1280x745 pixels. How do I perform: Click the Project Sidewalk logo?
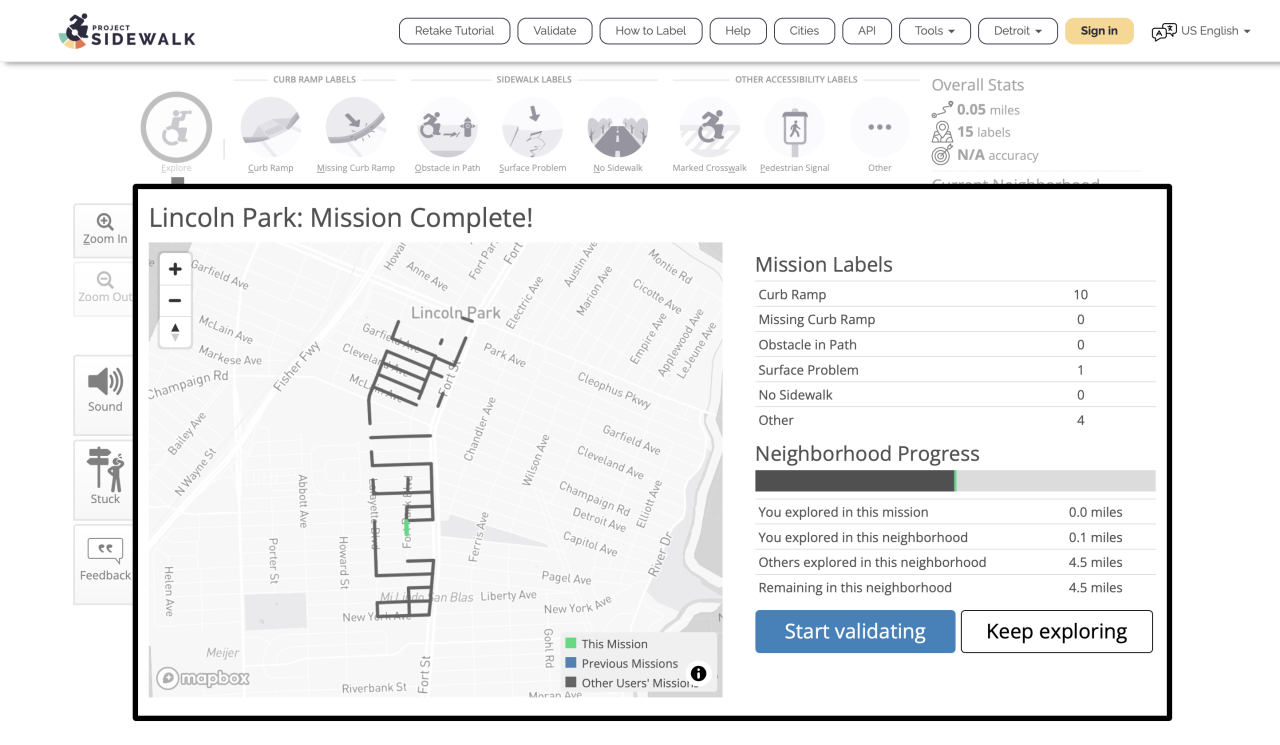click(x=127, y=31)
